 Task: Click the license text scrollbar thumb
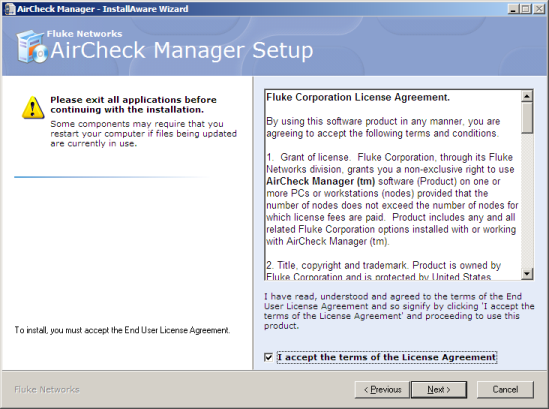coord(527,118)
